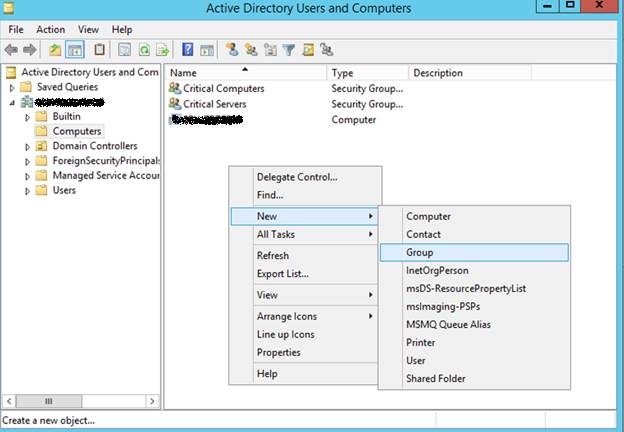Expand the Managed Service Accounts node

tap(27, 176)
